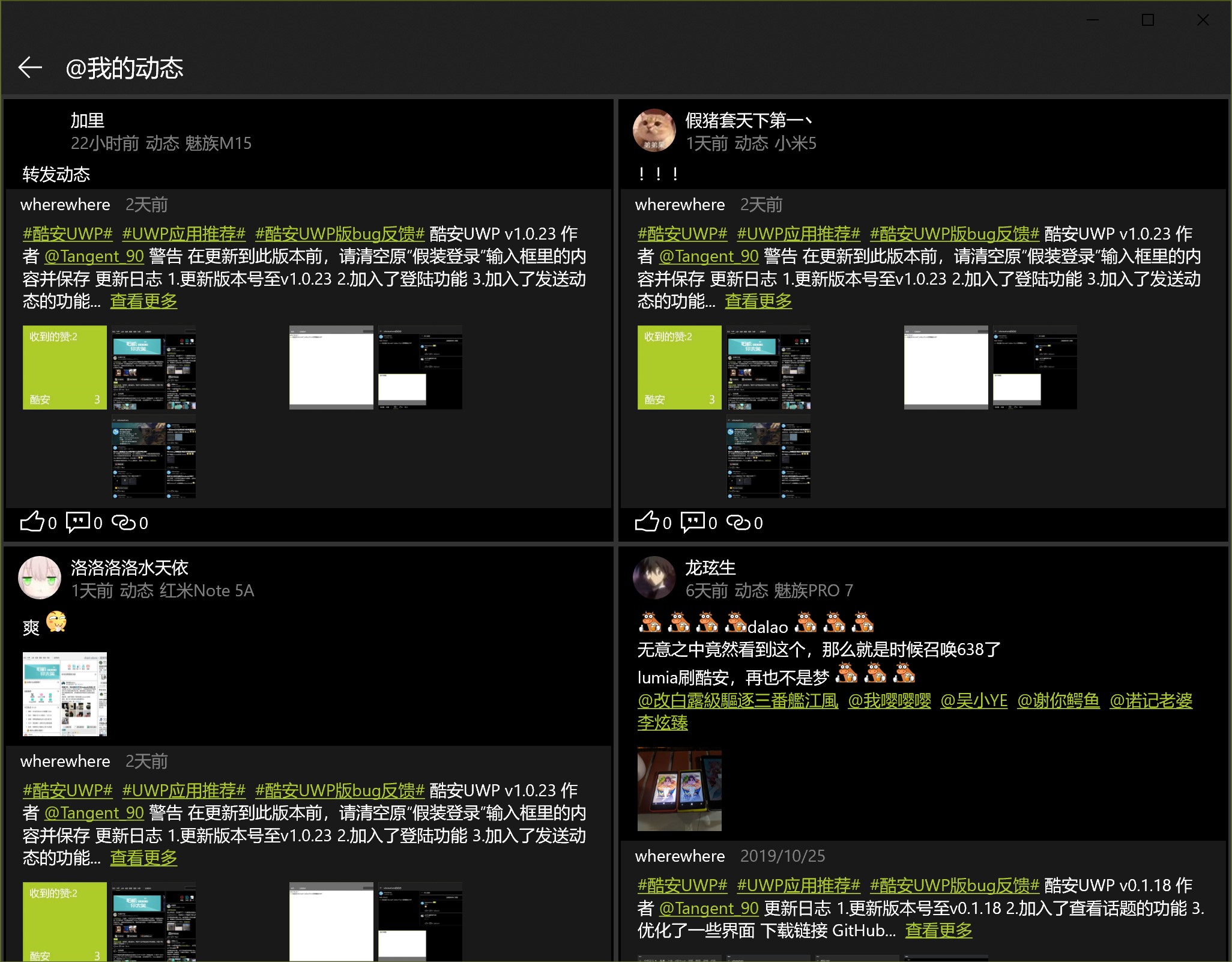The width and height of the screenshot is (1232, 962).
Task: Open #酷安UWP# hashtag in 加里's post
Action: tap(68, 234)
